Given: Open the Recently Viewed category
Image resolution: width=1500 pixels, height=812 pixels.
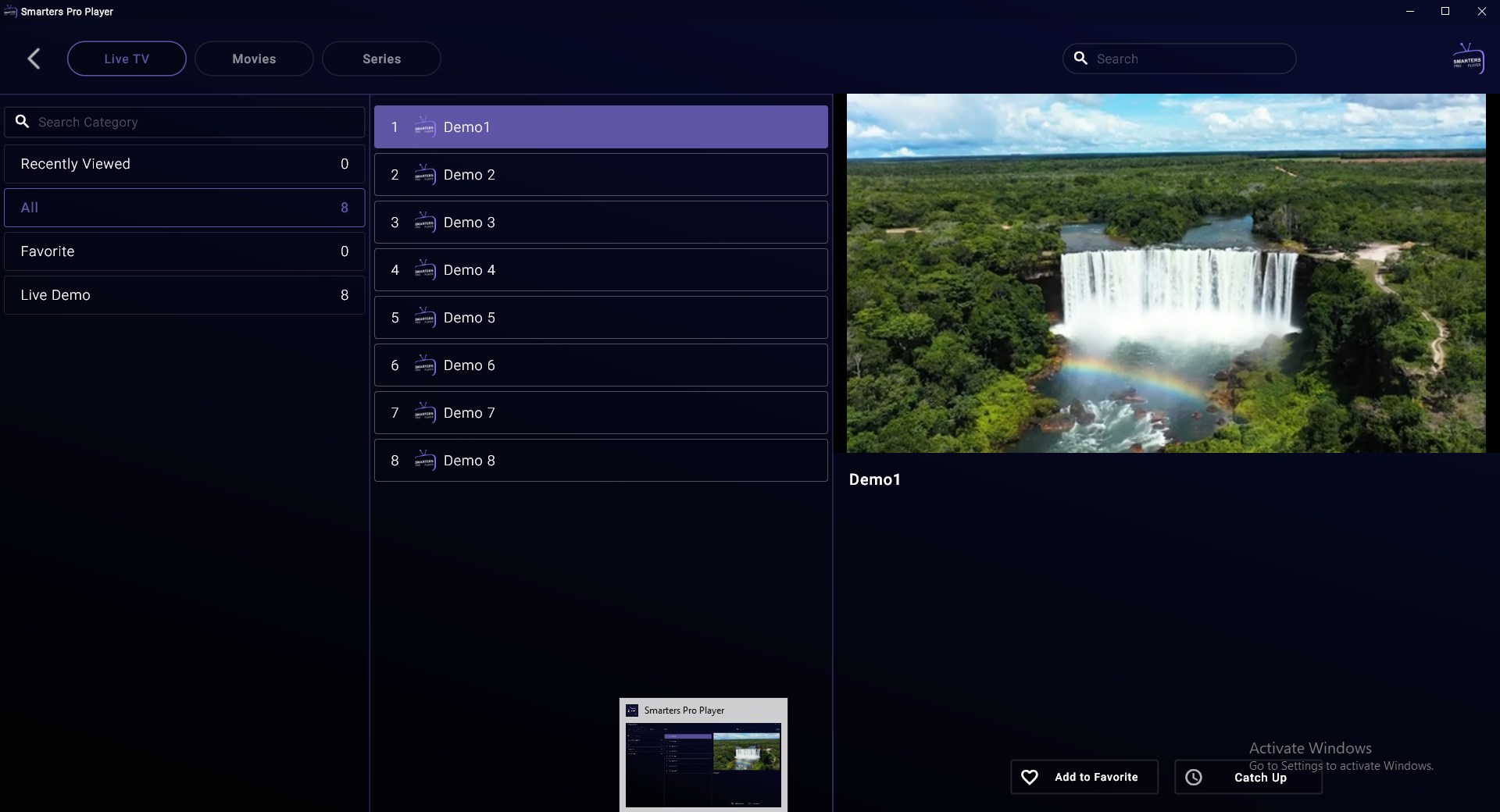Looking at the screenshot, I should (x=184, y=163).
